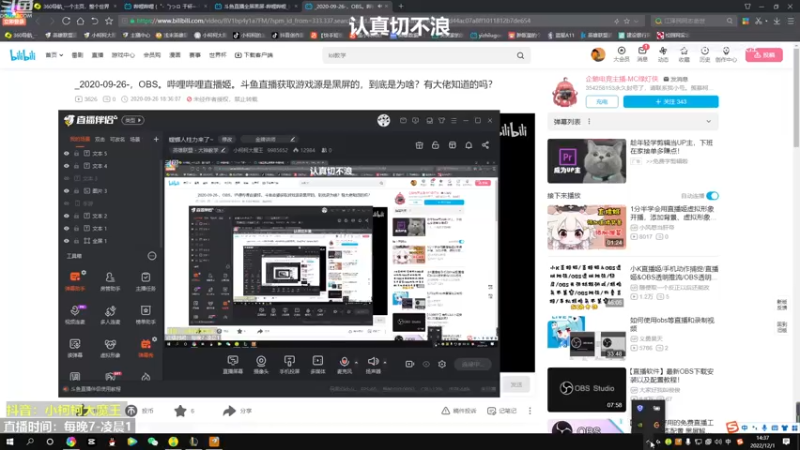Open bilibili 消息 messages icon
Screen dimensions: 800x450
pos(642,53)
